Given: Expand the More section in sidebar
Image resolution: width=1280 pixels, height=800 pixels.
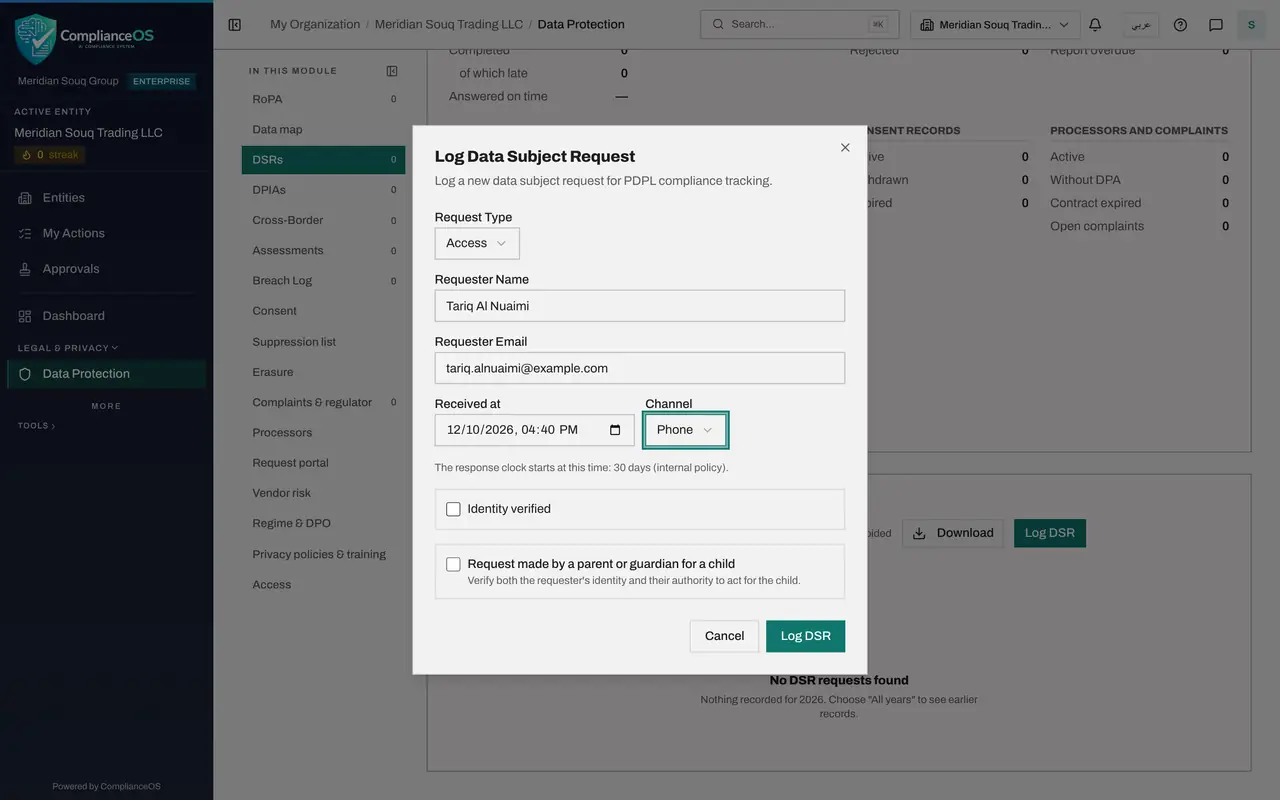Looking at the screenshot, I should [106, 406].
